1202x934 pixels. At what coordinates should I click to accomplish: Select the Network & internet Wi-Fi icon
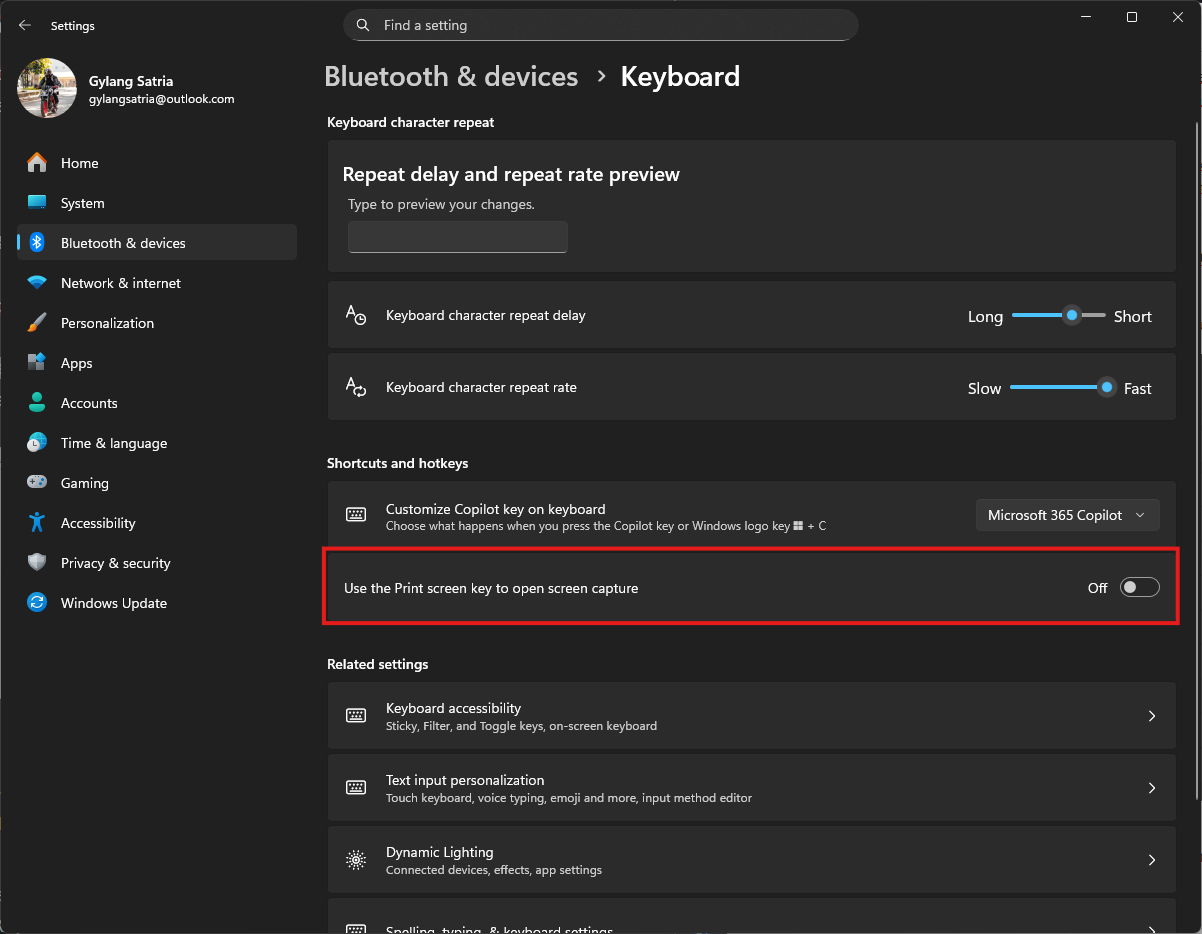(37, 283)
